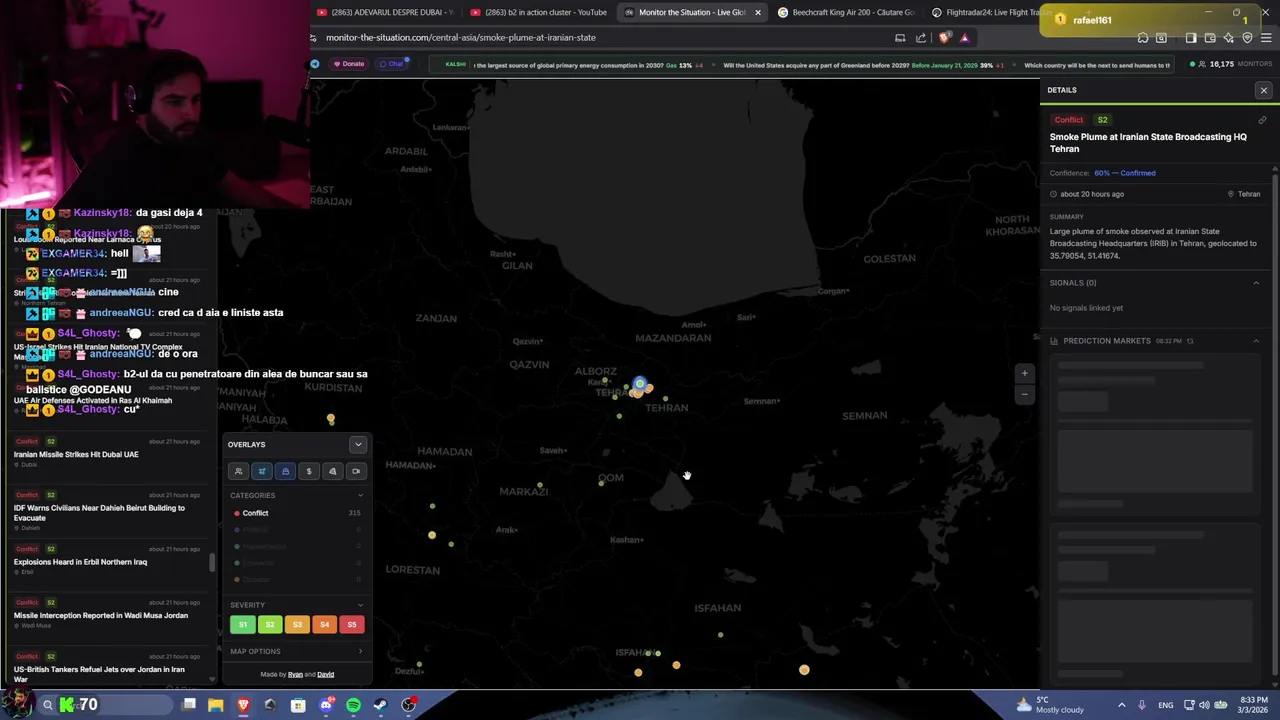
Task: Click the Telegram icon in top bar
Action: (x=315, y=64)
